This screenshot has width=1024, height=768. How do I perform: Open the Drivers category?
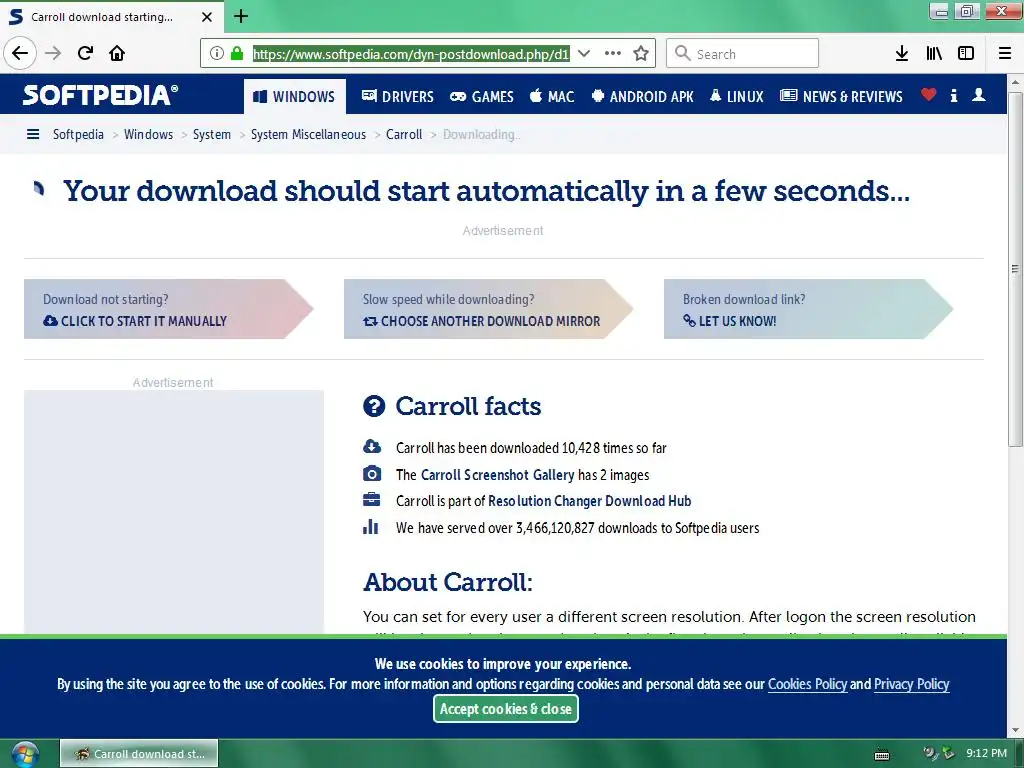(x=398, y=97)
